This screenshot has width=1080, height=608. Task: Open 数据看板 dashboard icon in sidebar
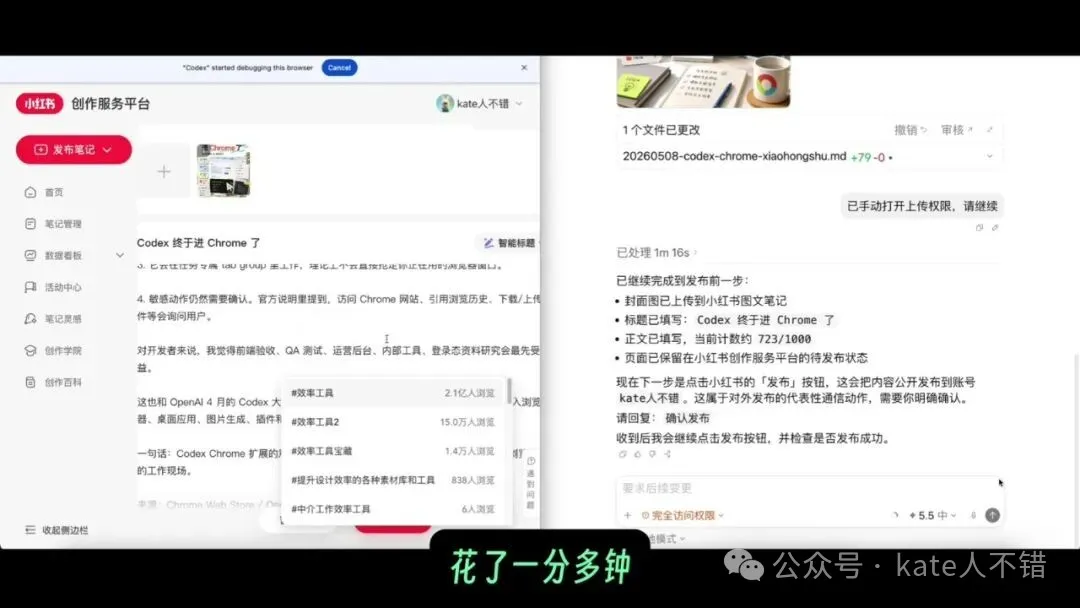click(x=30, y=255)
